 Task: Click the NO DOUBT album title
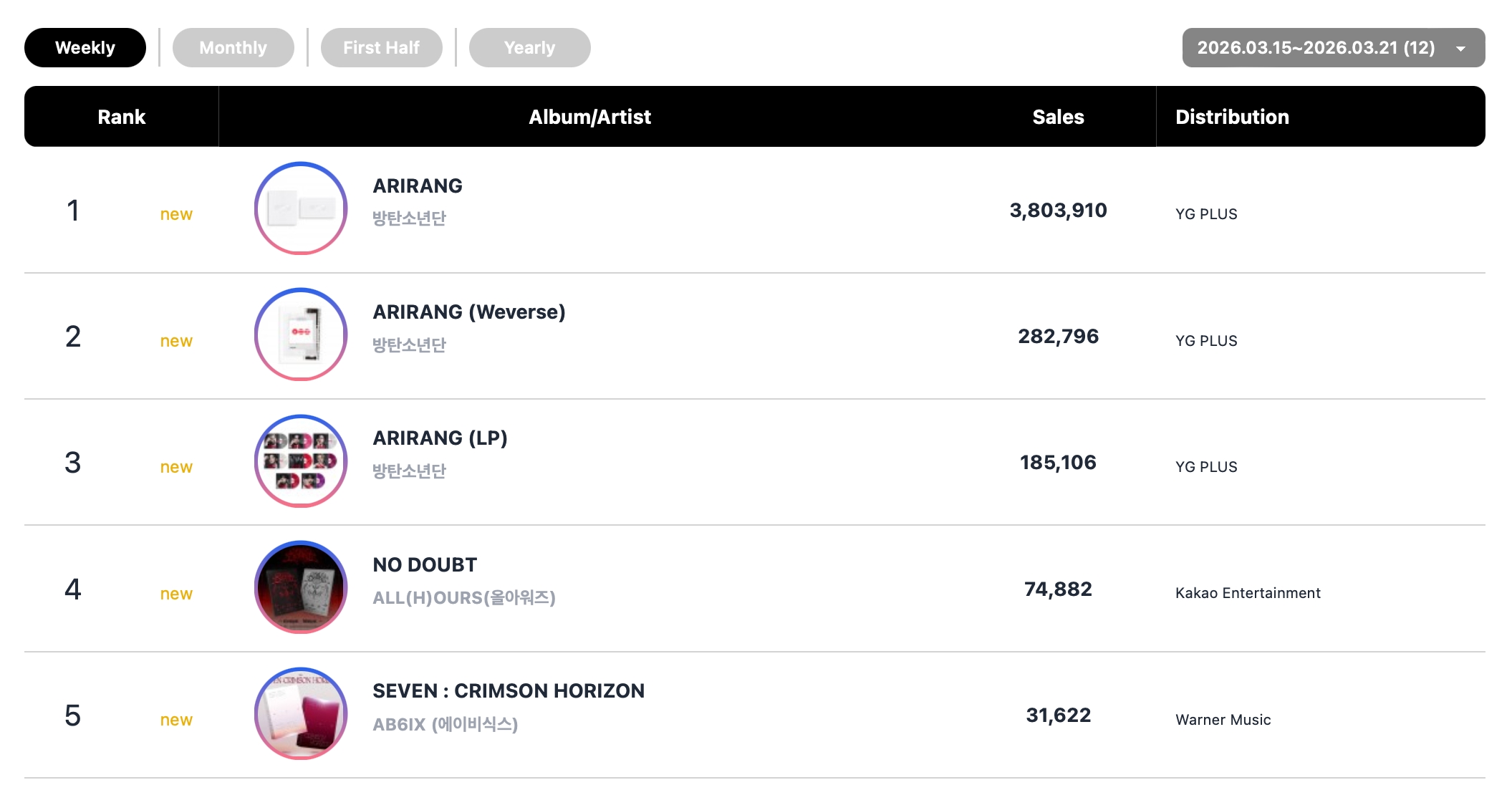click(x=425, y=565)
